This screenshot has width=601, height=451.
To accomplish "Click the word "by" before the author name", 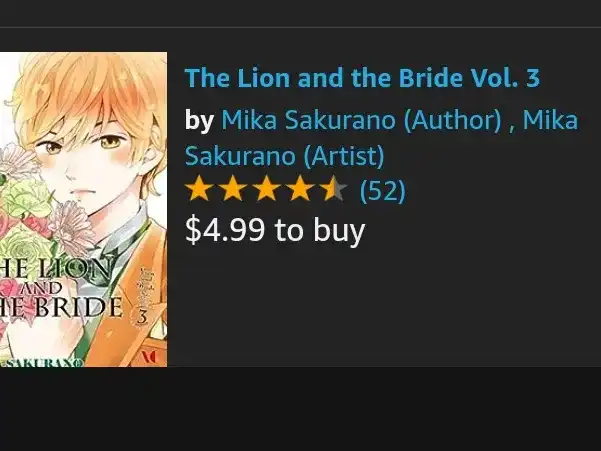I will [199, 121].
